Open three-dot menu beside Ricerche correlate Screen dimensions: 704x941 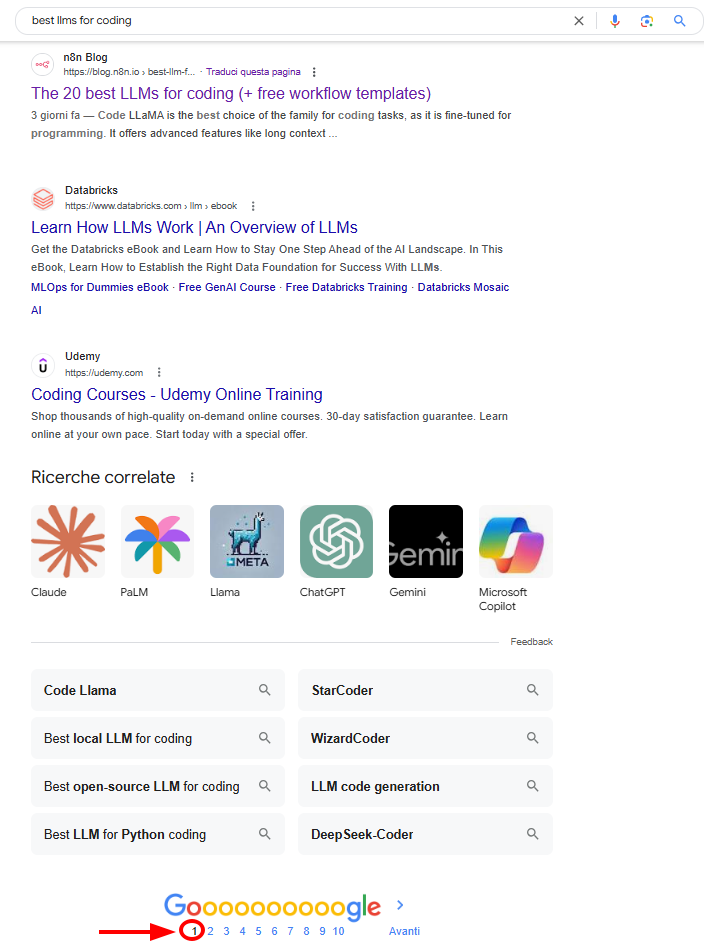pyautogui.click(x=193, y=478)
